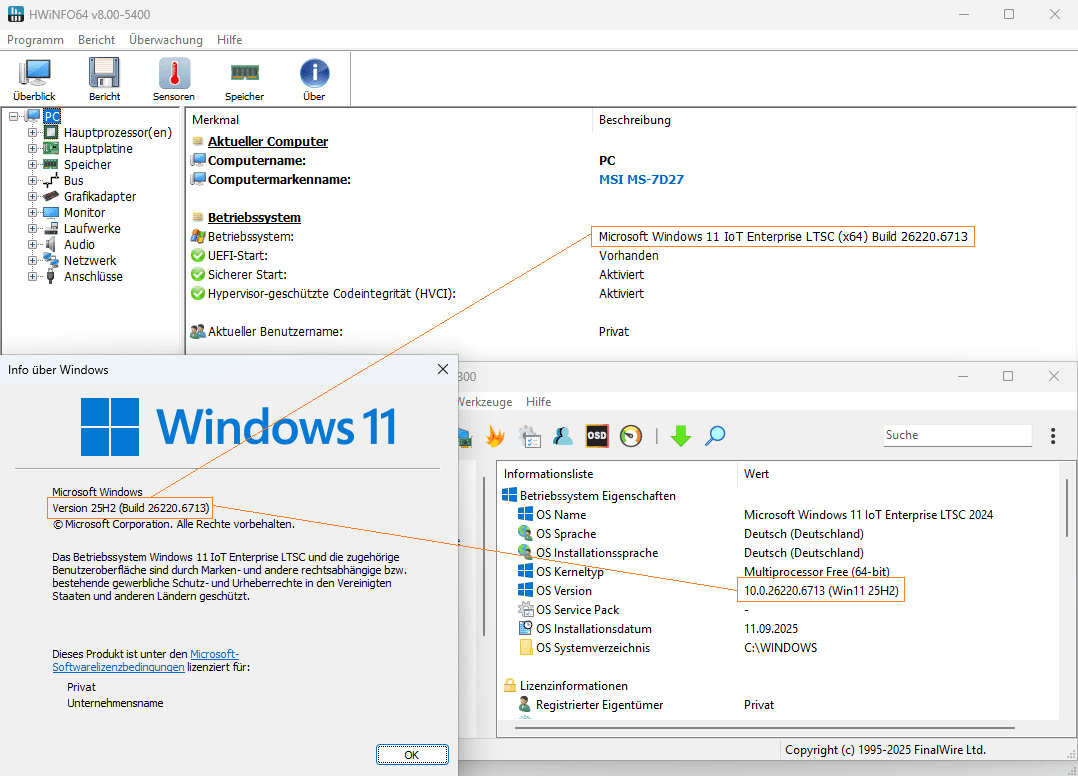Image resolution: width=1078 pixels, height=776 pixels.
Task: Click the OS Systemverzeichnis folder icon
Action: point(525,647)
